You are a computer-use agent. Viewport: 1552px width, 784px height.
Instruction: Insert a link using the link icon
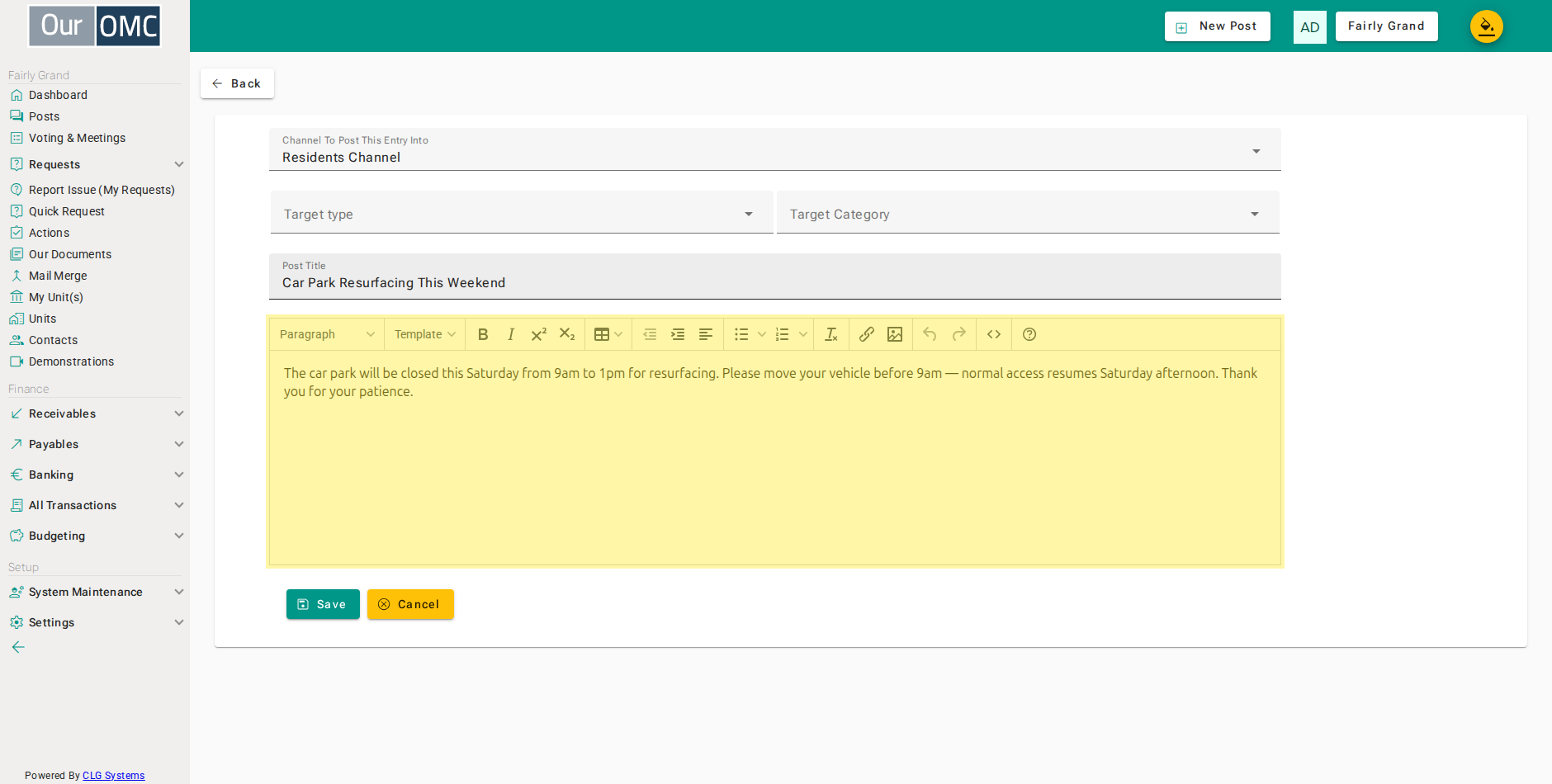coord(866,334)
